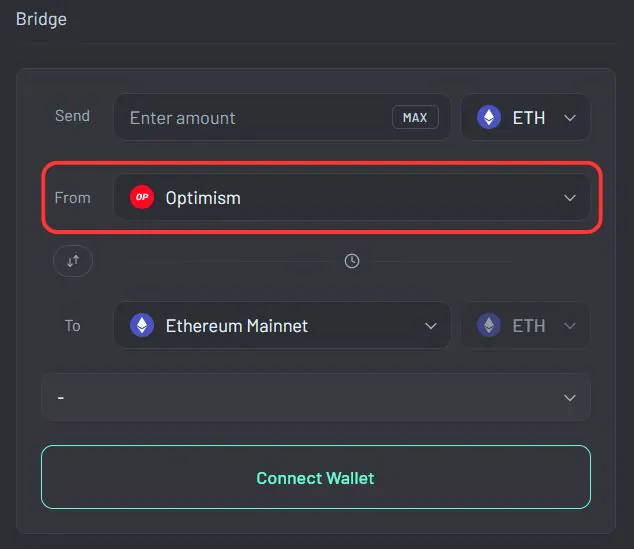Click the clock history icon
634x549 pixels.
coord(352,261)
